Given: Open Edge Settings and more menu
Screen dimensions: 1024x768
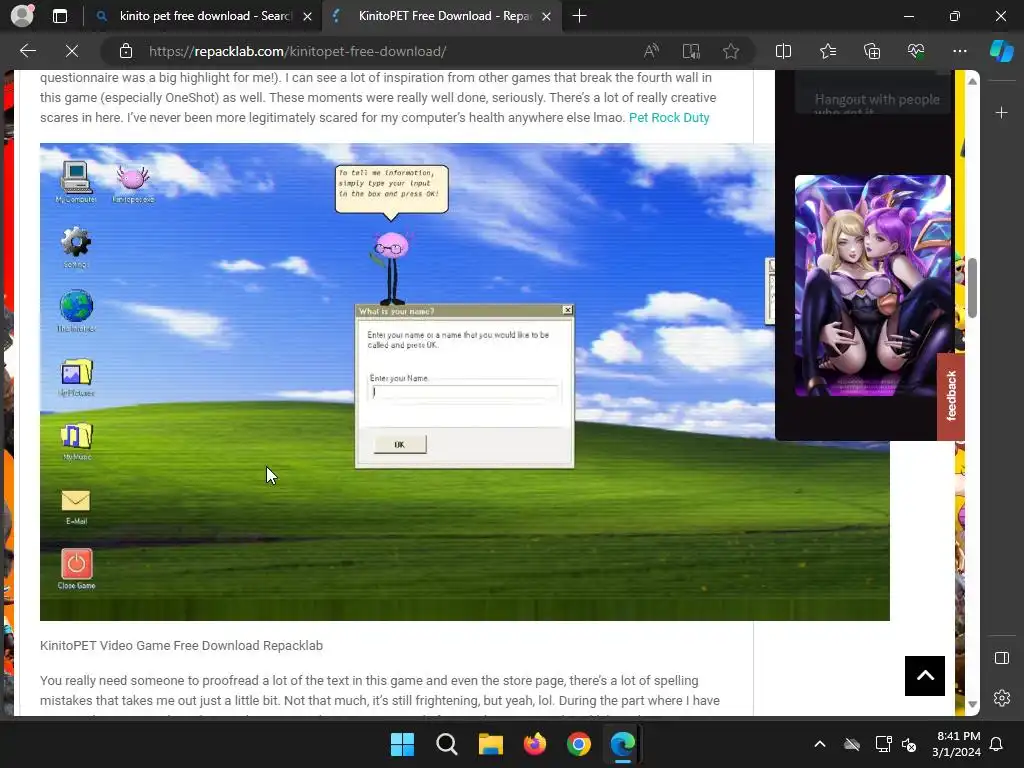Looking at the screenshot, I should pyautogui.click(x=959, y=51).
